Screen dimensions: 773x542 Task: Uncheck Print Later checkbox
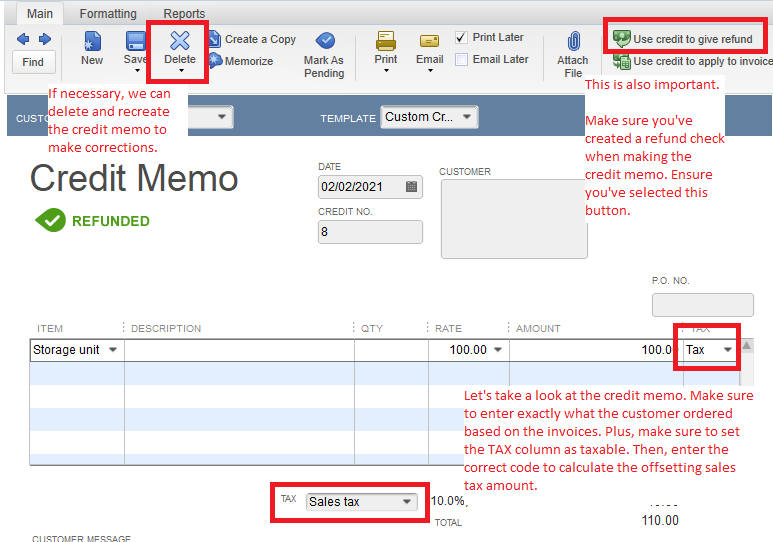point(461,37)
